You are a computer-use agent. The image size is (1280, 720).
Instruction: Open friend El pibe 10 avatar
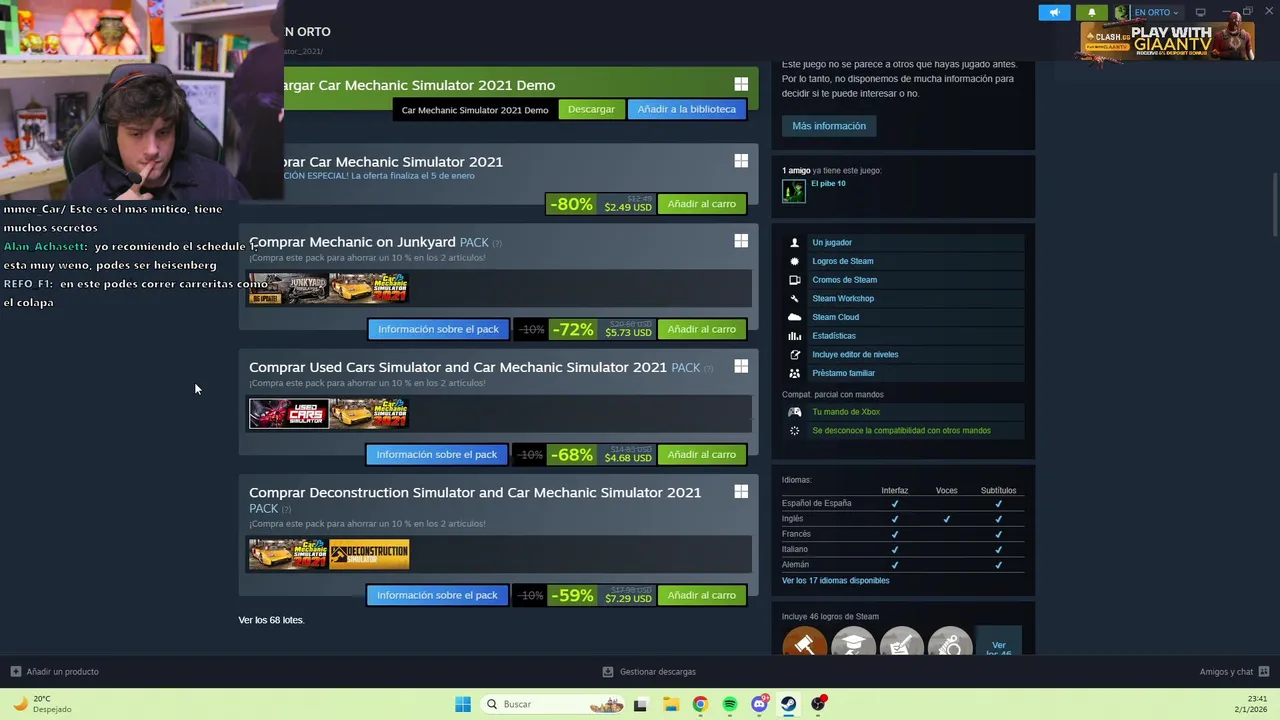point(793,190)
